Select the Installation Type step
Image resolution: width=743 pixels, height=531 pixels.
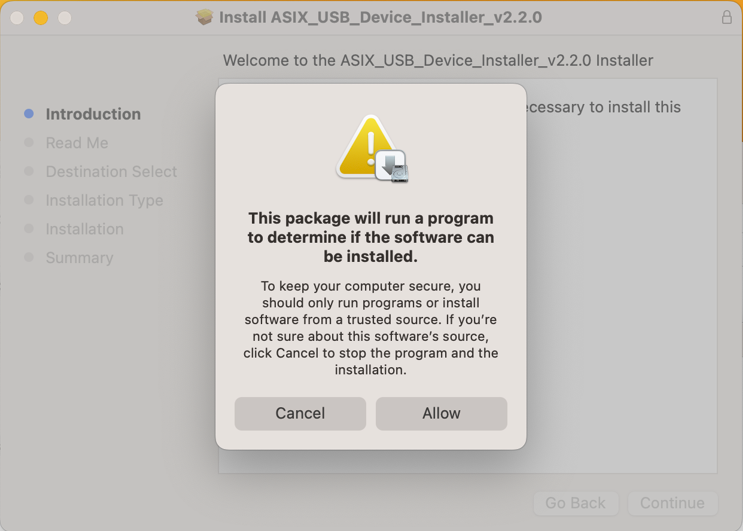[x=104, y=200]
